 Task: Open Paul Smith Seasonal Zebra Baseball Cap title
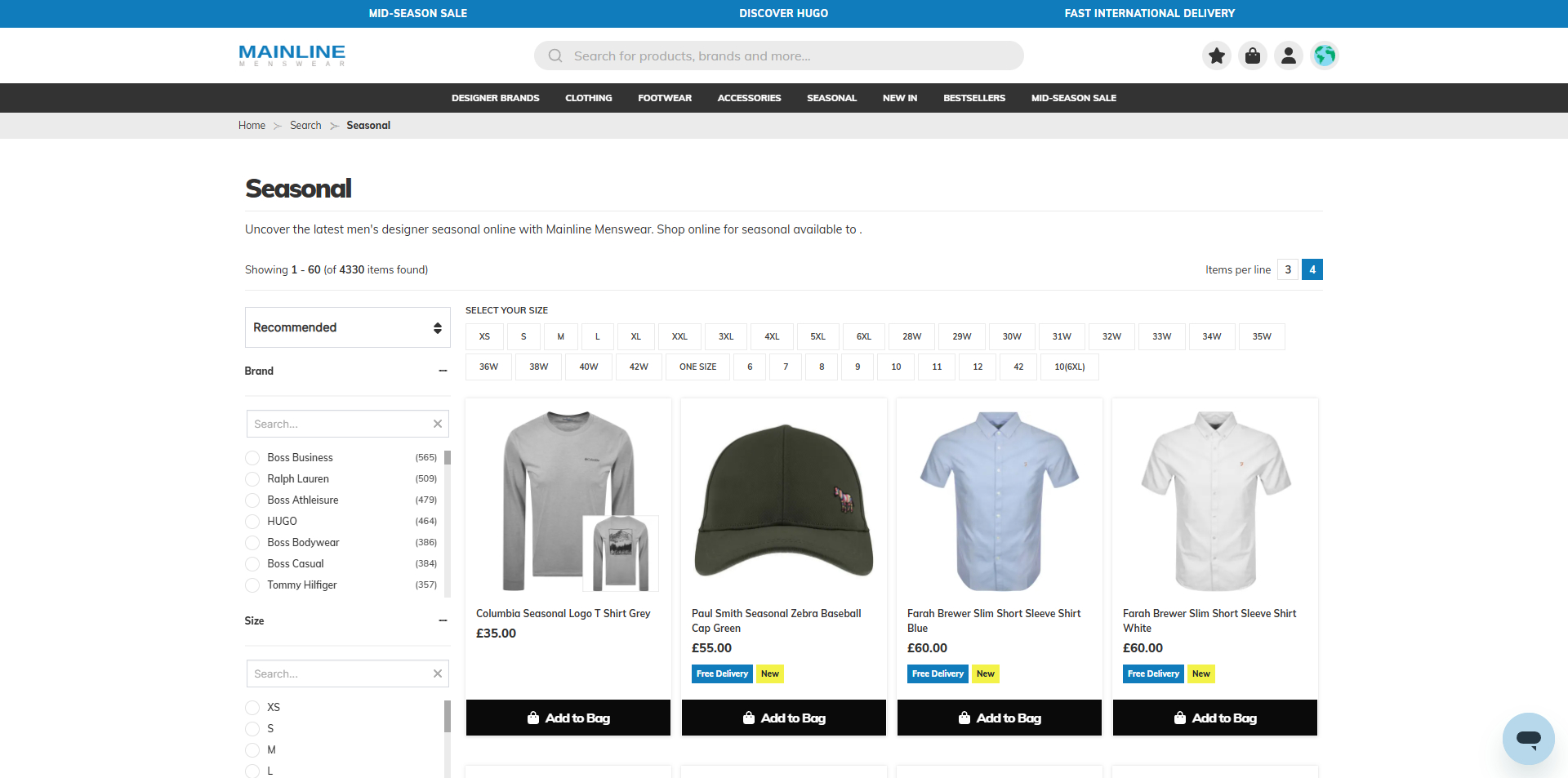776,620
